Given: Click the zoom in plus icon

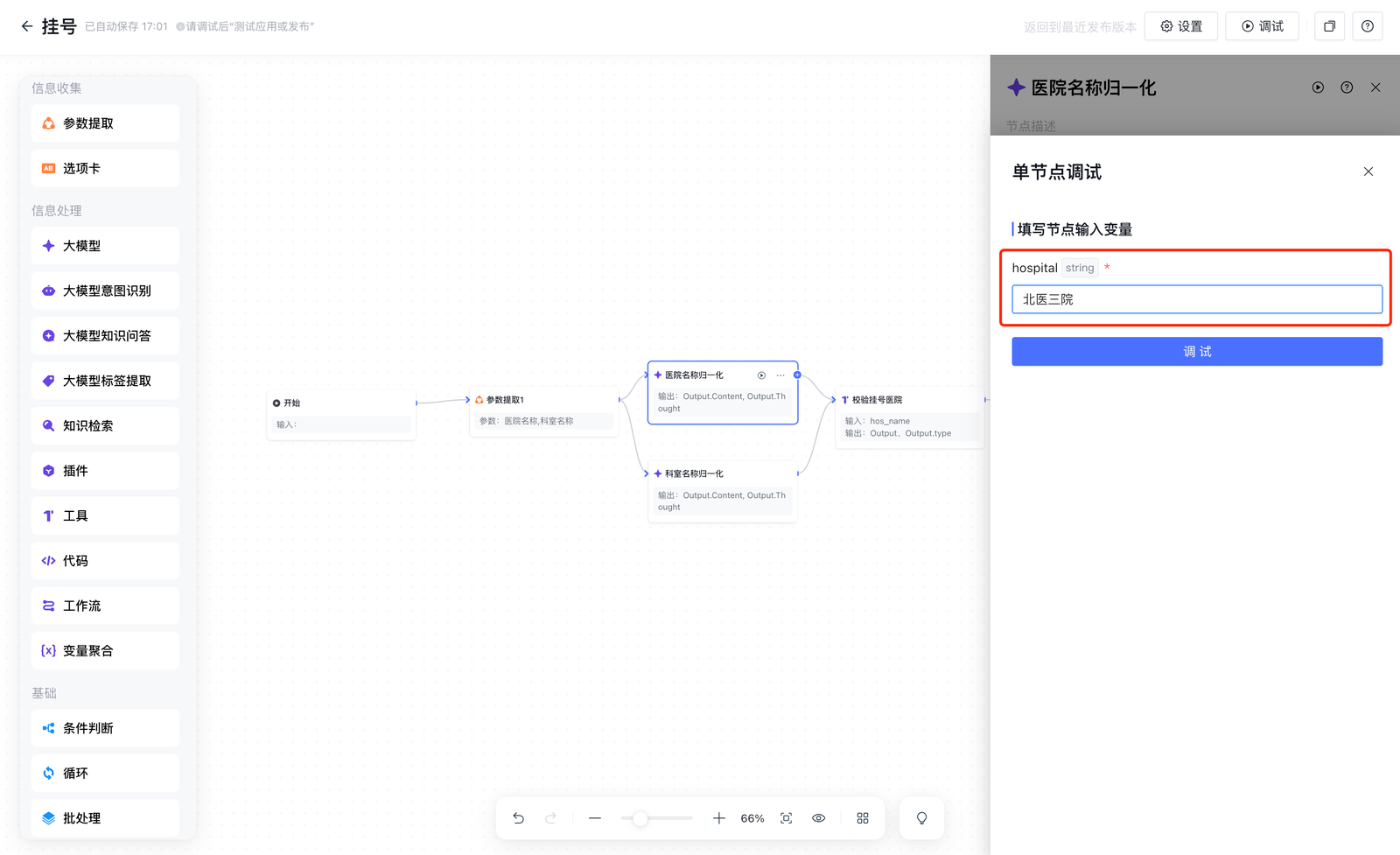Looking at the screenshot, I should click(x=718, y=818).
